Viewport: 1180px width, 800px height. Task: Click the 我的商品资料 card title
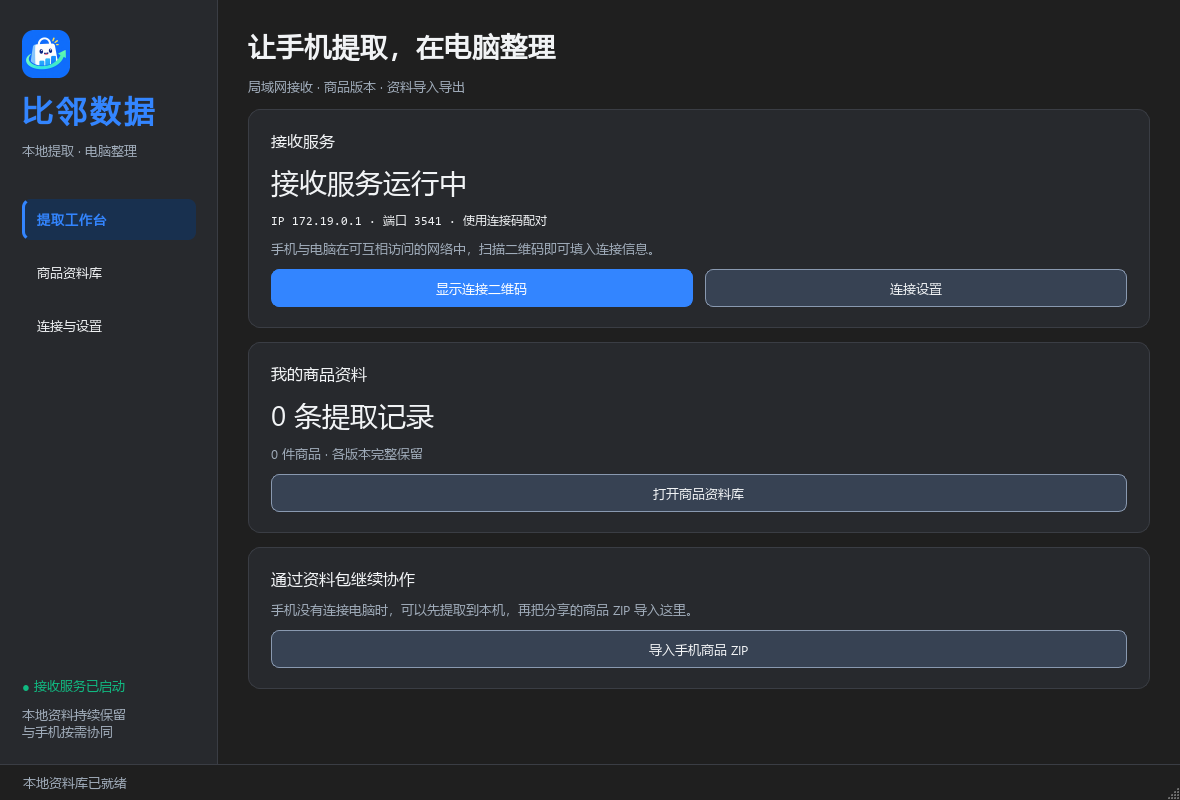(x=319, y=375)
